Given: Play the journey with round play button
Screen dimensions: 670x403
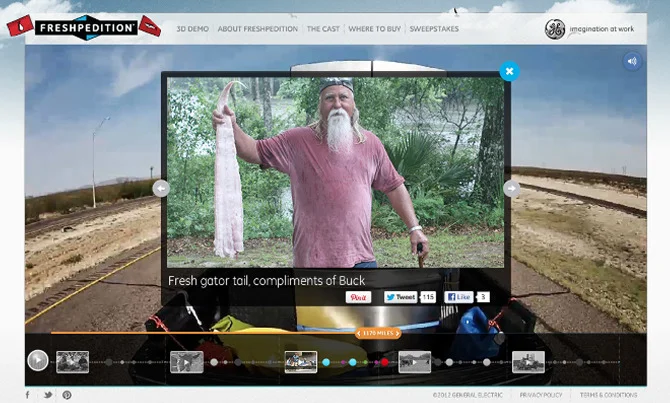Looking at the screenshot, I should click(x=38, y=360).
